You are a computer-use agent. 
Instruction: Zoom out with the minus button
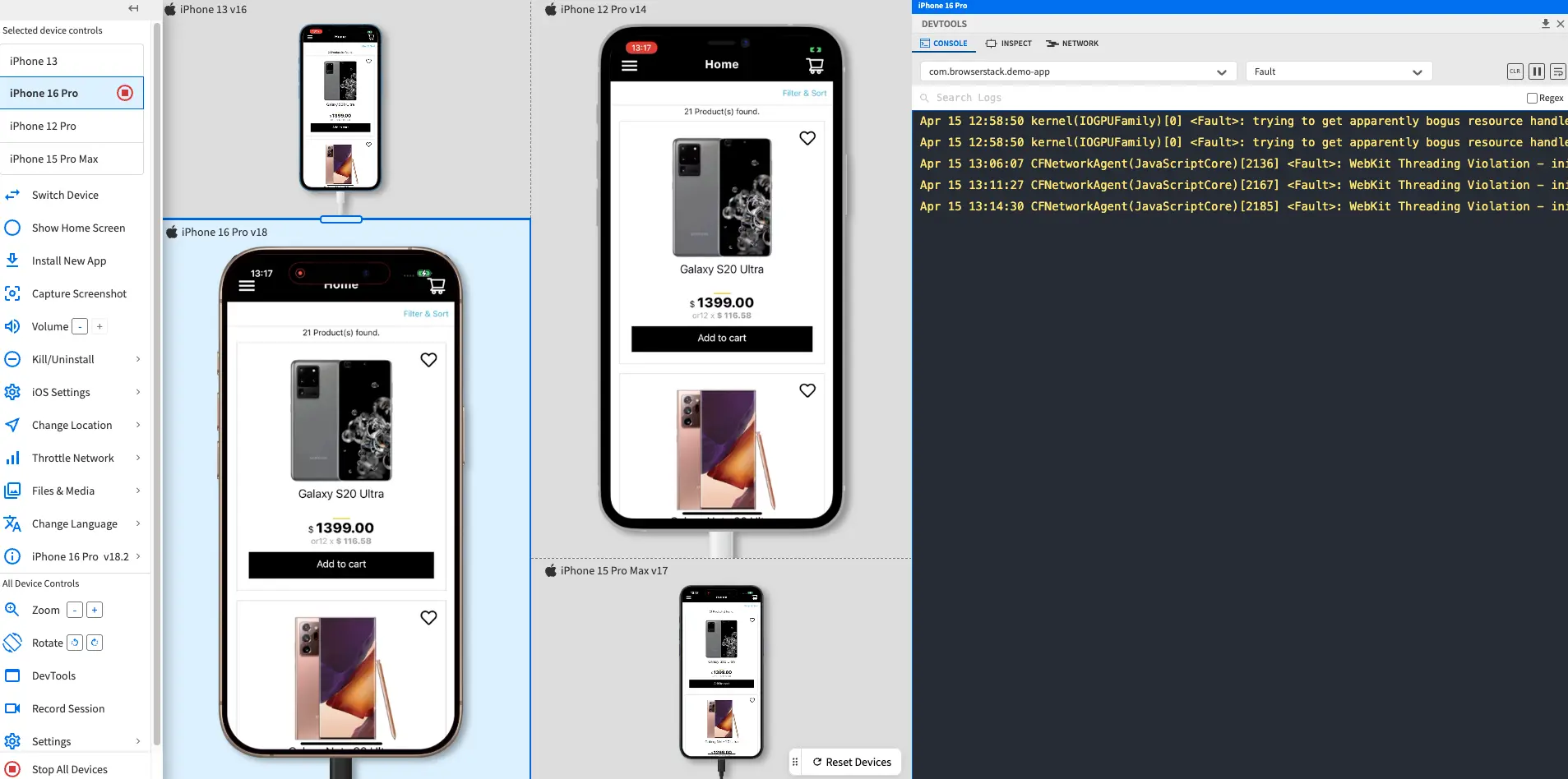(75, 610)
